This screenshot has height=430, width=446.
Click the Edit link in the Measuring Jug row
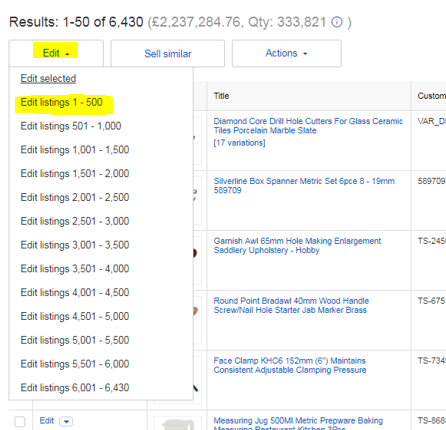(47, 421)
